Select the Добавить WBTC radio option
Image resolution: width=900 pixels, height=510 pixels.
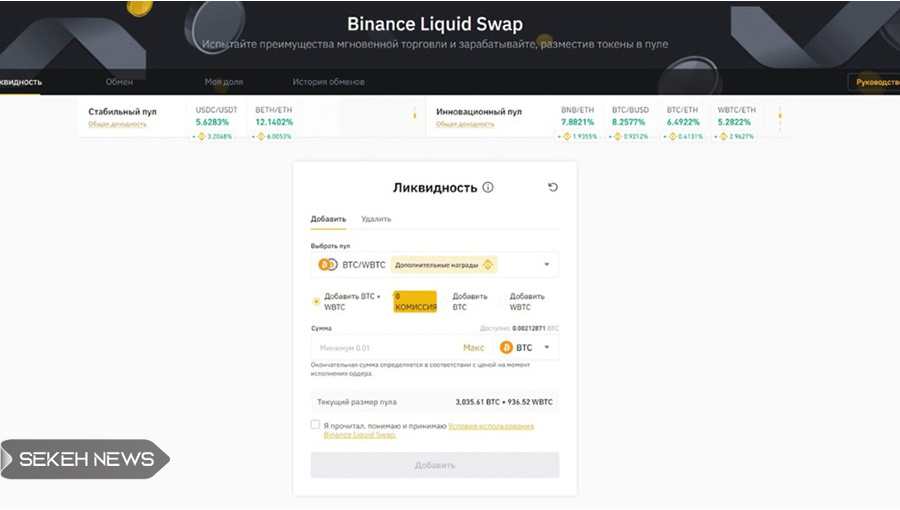click(x=502, y=301)
